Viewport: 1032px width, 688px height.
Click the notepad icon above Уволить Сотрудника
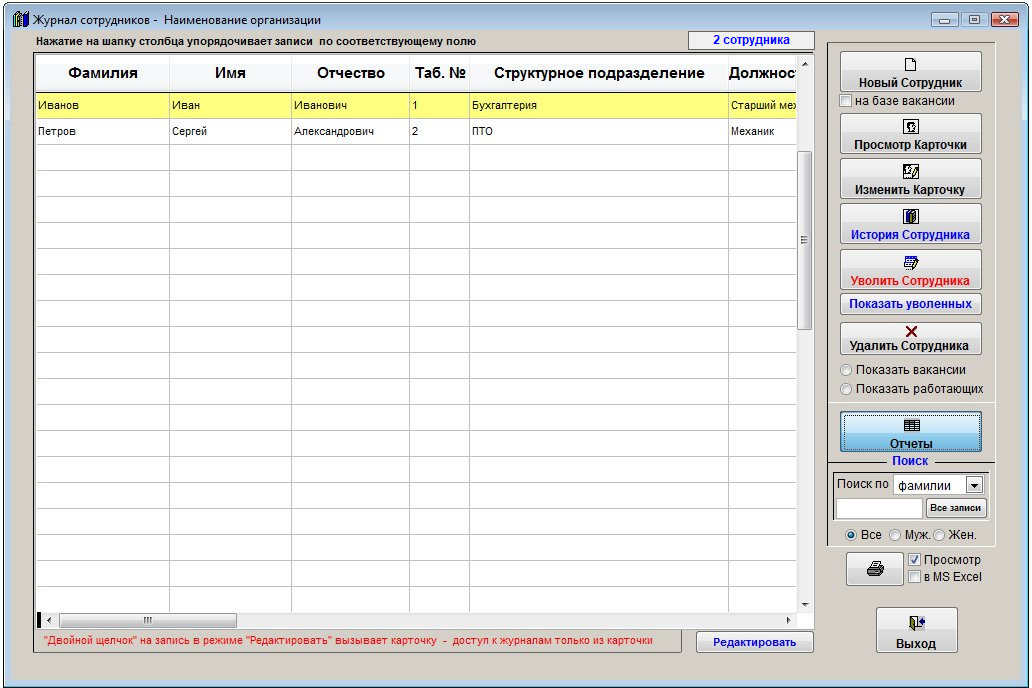pos(910,263)
